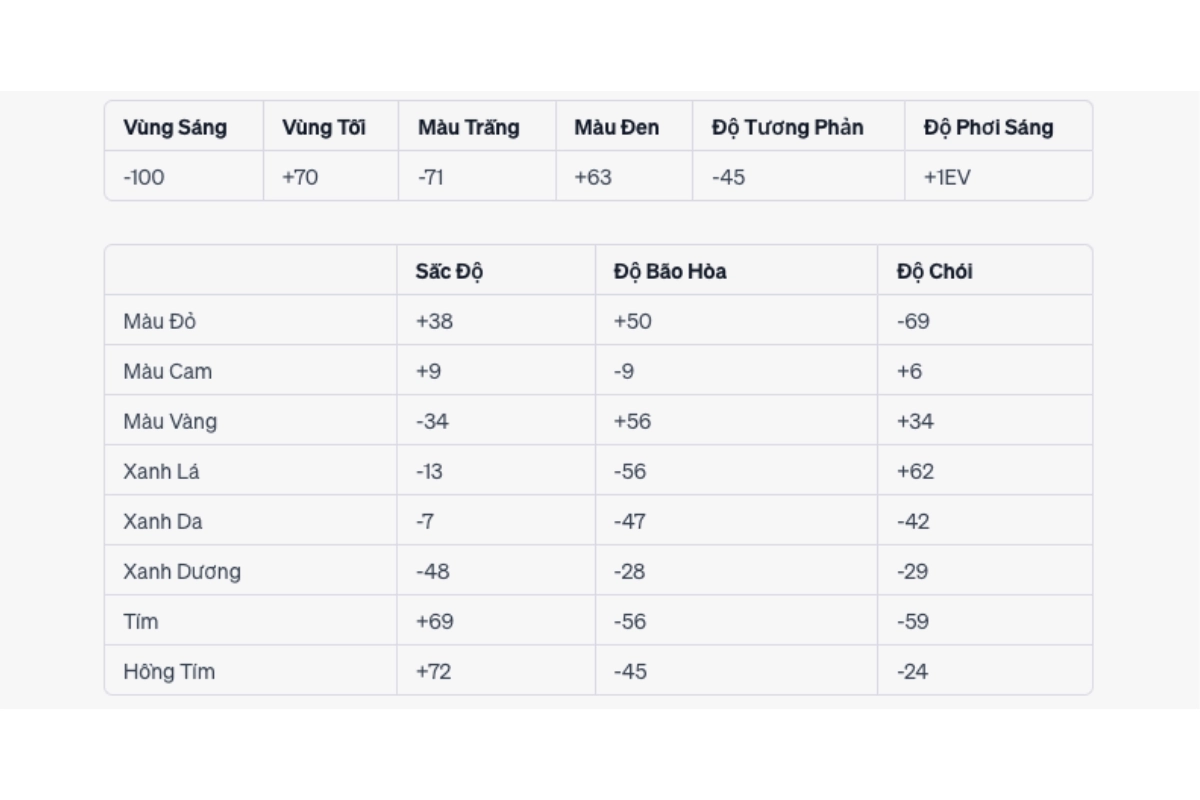Click the Độ Chói column header
1200x800 pixels.
935,272
